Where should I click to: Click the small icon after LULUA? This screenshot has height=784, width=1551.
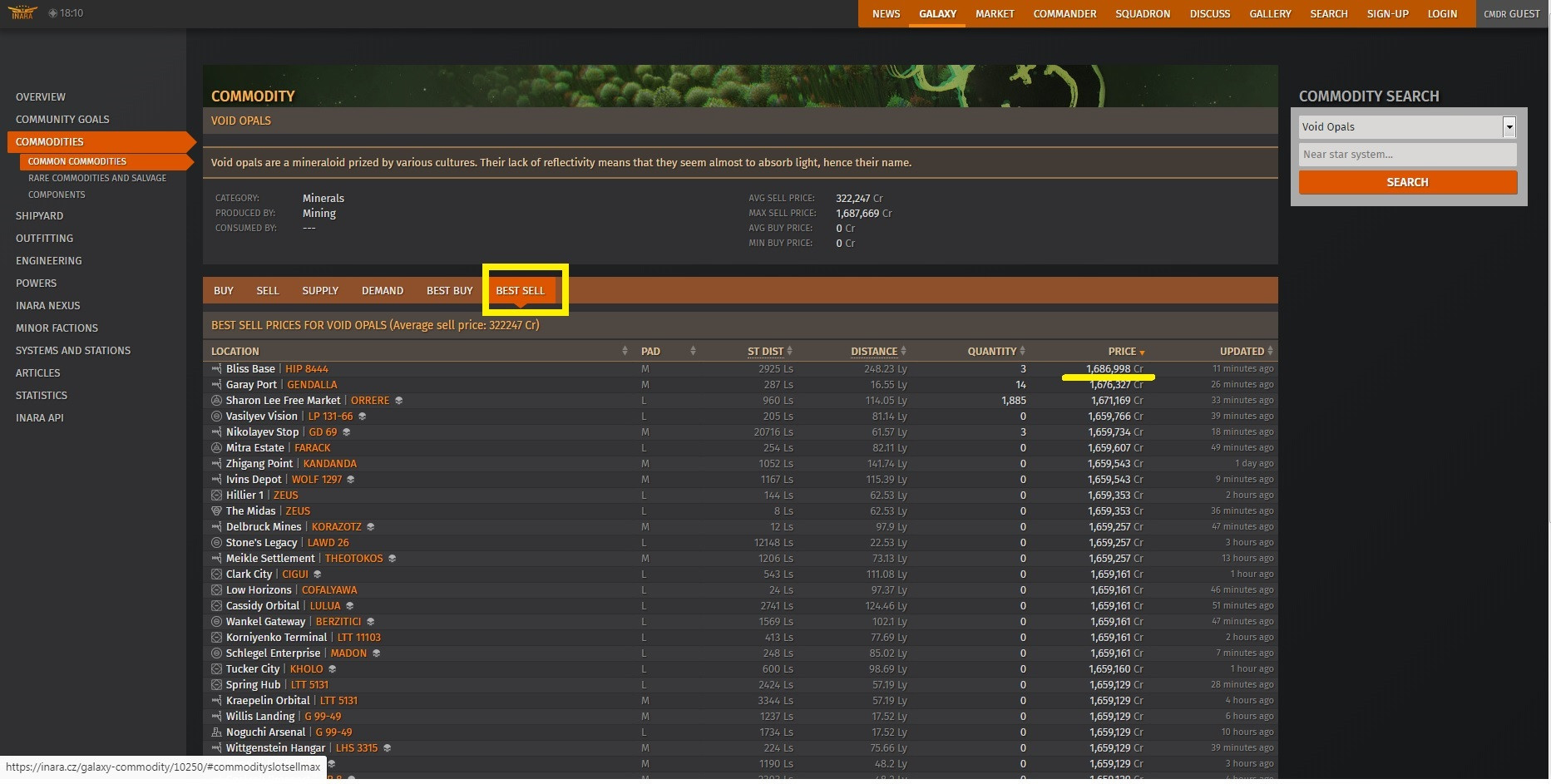click(350, 606)
